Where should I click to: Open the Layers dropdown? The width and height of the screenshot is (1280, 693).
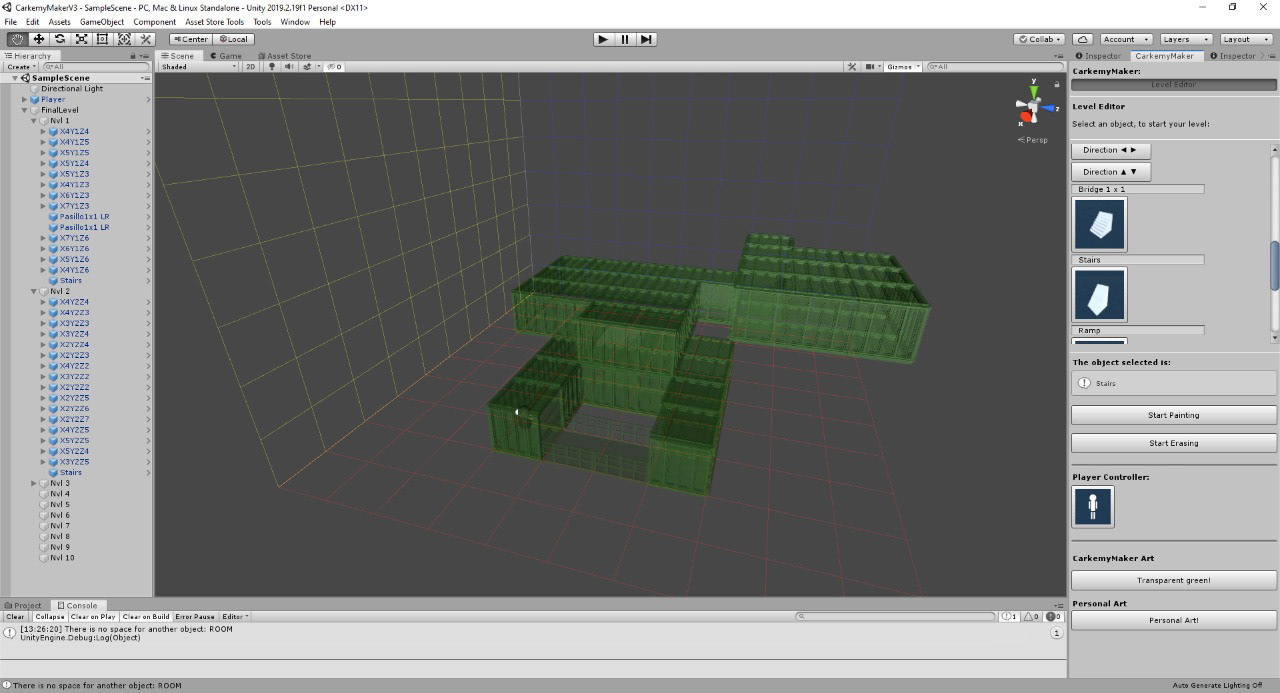click(1185, 39)
